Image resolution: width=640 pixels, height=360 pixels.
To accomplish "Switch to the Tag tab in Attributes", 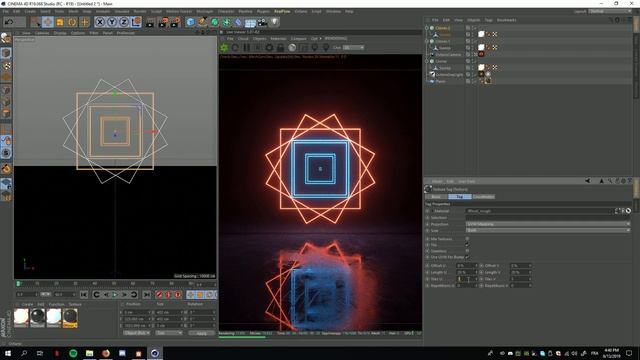I will click(x=460, y=197).
